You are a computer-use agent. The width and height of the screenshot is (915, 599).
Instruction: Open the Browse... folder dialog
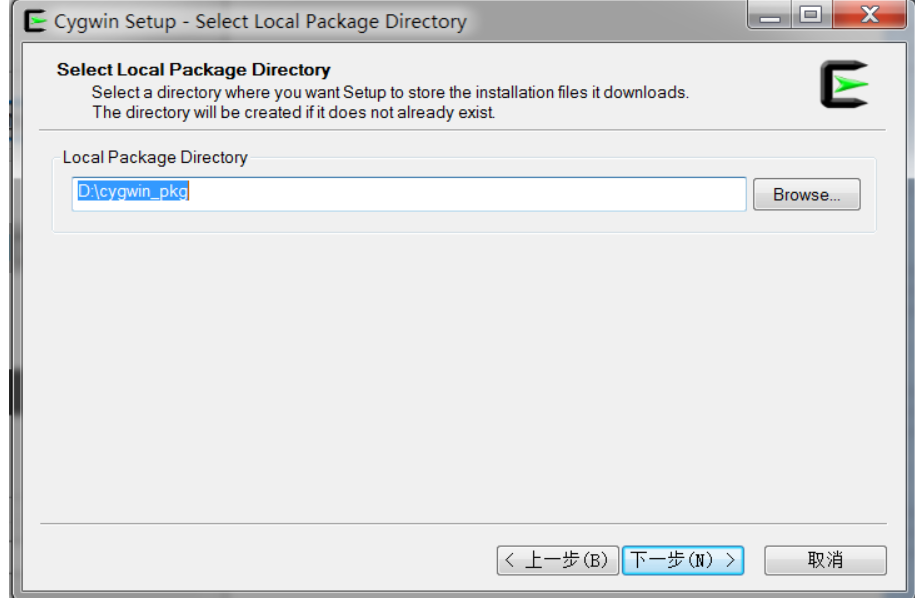coord(806,194)
